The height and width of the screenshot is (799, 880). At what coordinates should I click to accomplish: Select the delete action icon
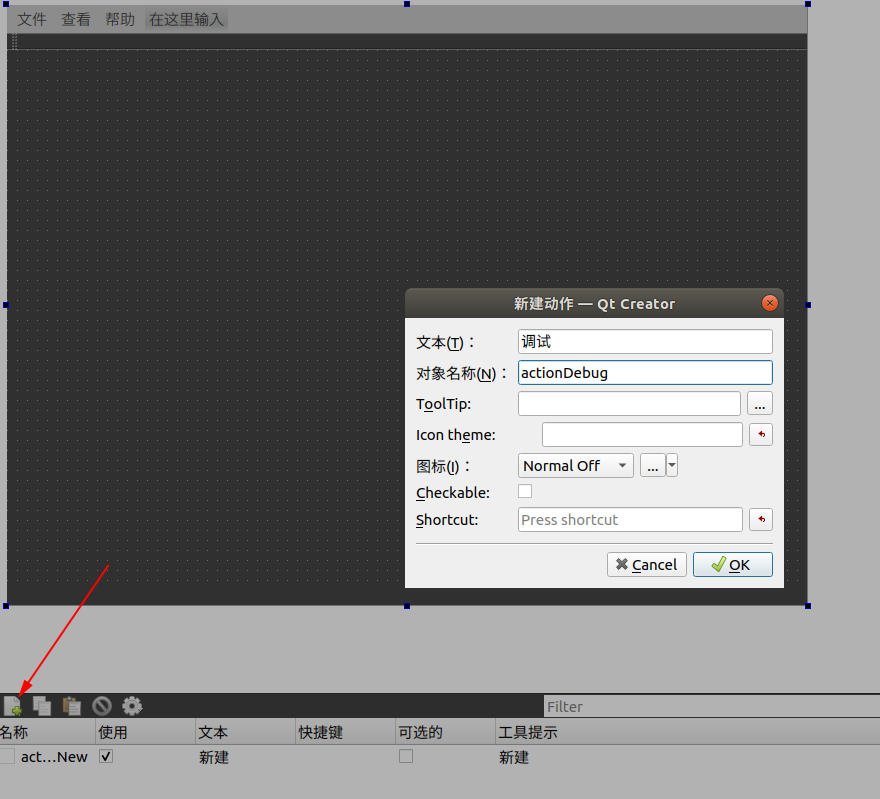101,705
